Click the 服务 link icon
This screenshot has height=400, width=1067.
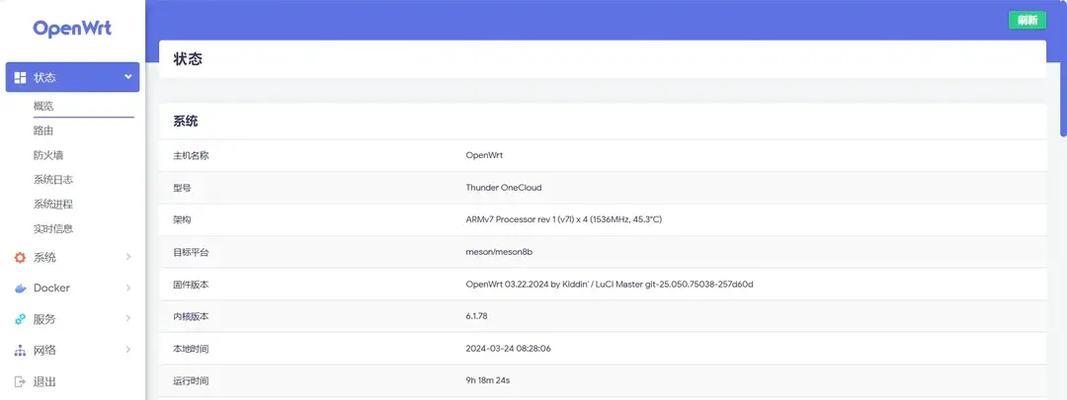(20, 319)
